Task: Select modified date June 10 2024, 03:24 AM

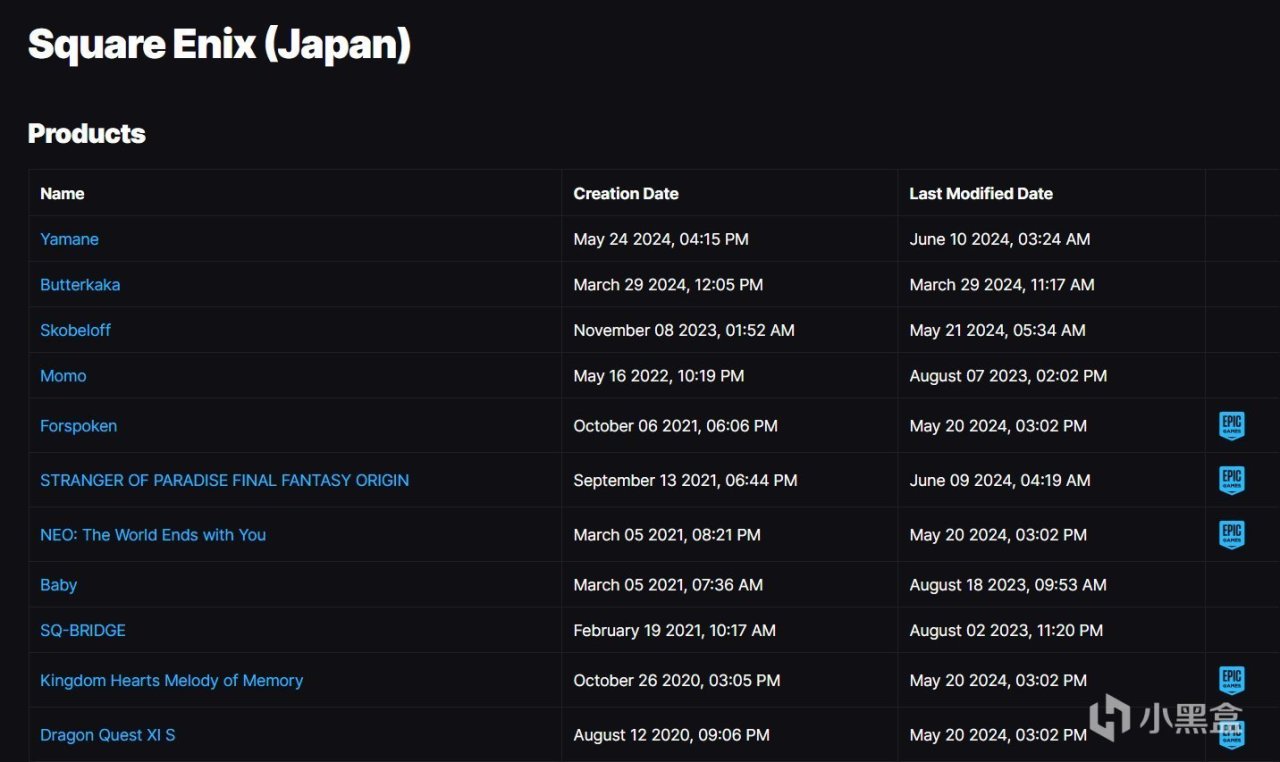Action: pos(1000,239)
